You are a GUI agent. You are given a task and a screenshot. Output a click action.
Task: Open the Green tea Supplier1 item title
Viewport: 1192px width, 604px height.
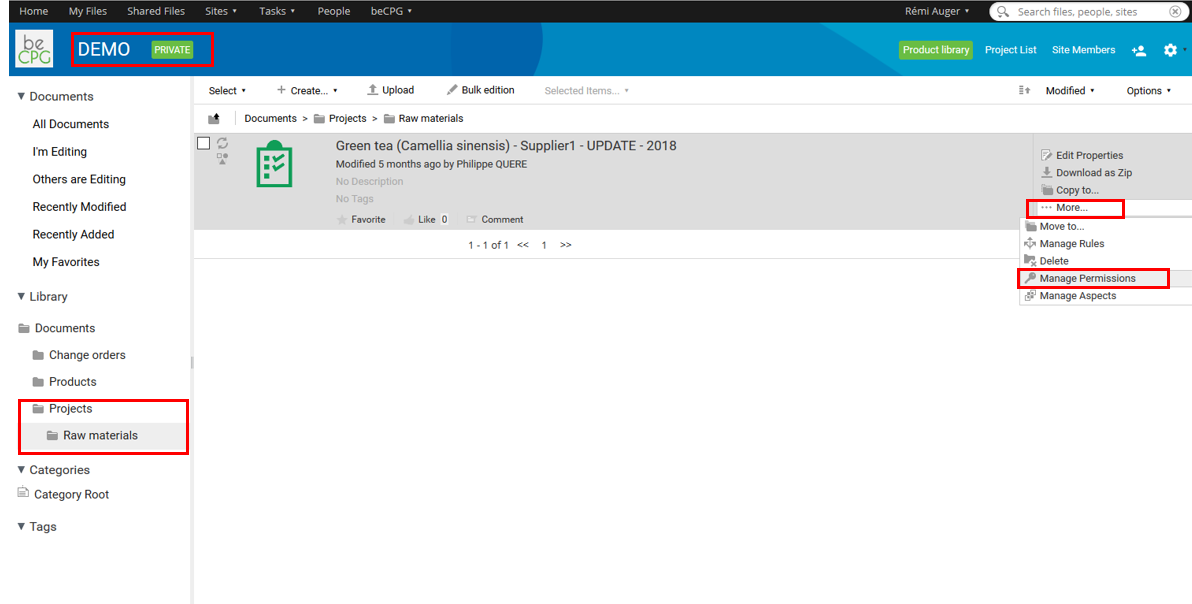click(x=506, y=146)
